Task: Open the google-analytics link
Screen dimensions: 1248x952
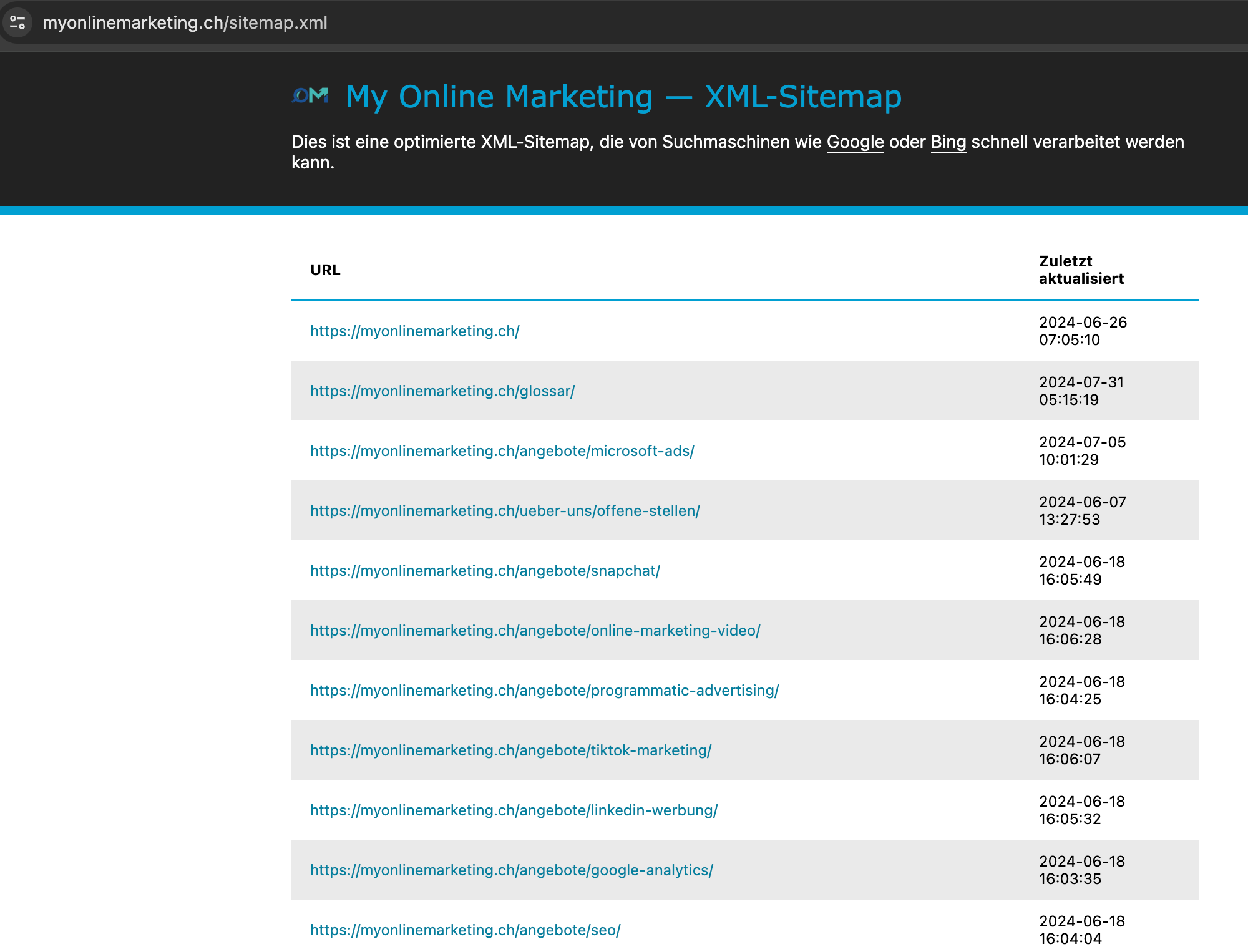Action: 512,870
